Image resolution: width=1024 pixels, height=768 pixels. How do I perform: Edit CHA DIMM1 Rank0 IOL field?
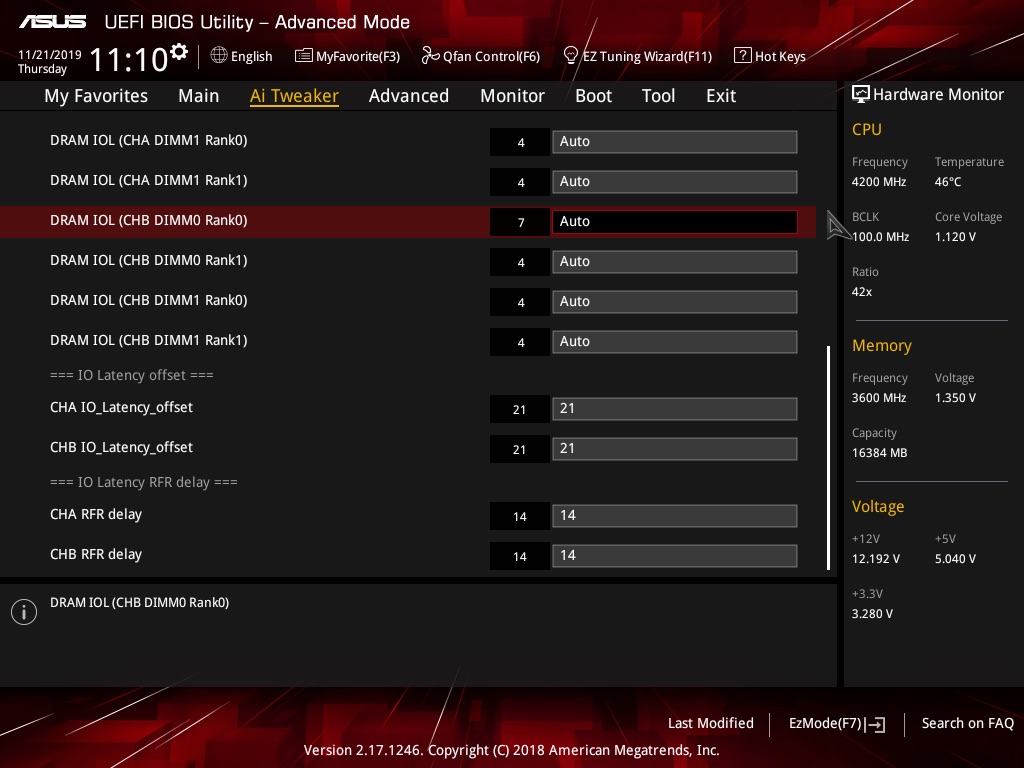(x=675, y=142)
